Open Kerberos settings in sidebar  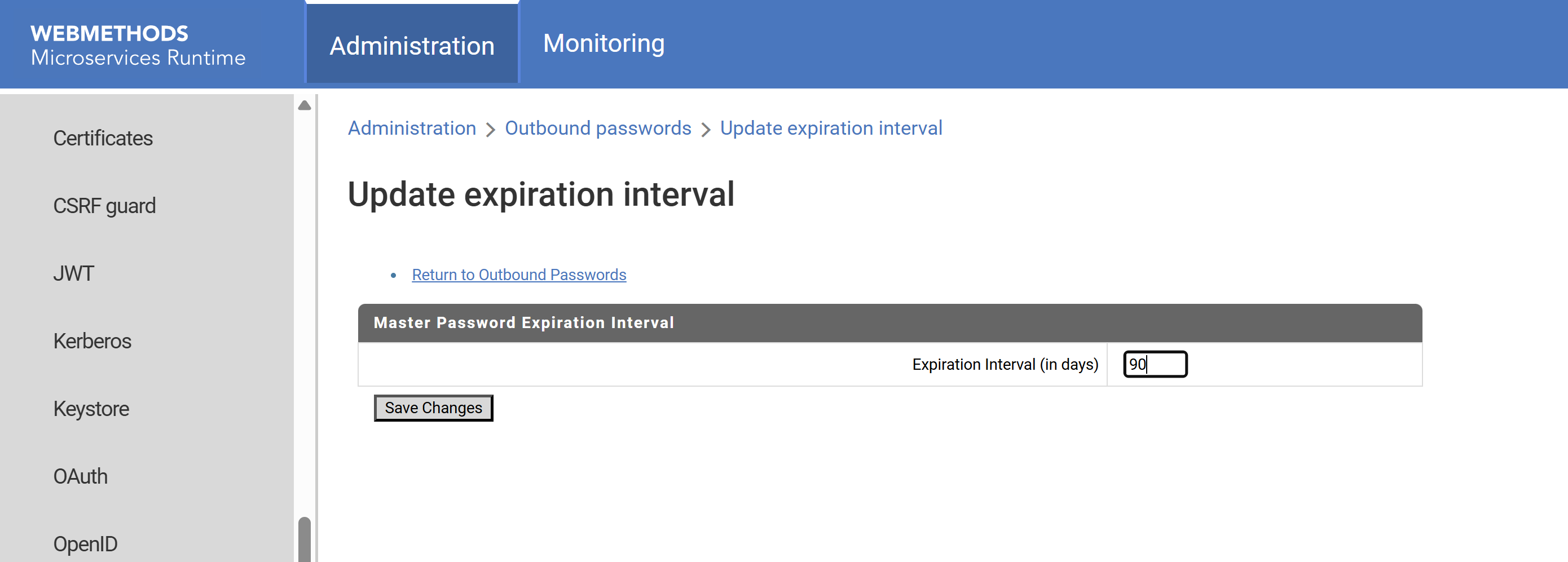point(92,340)
